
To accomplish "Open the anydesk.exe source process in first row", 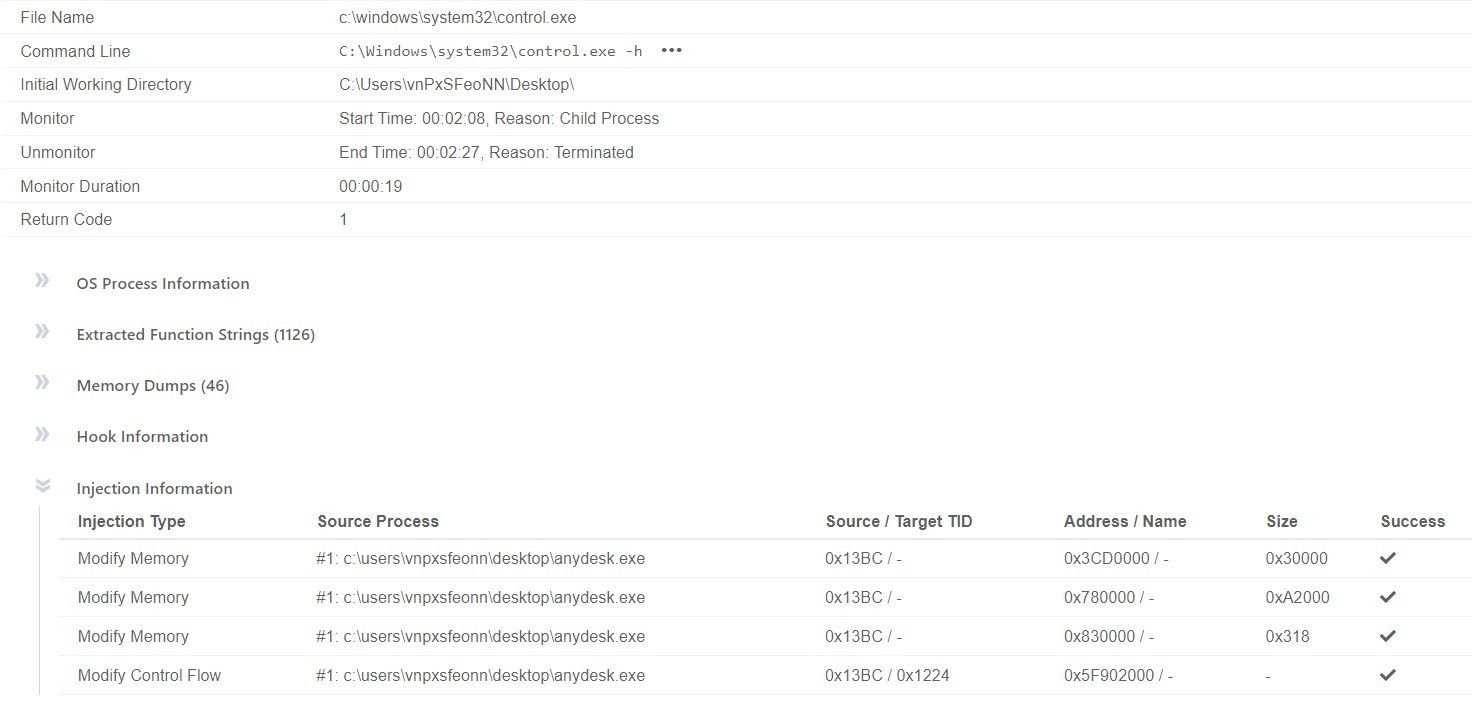I will pyautogui.click(x=480, y=558).
